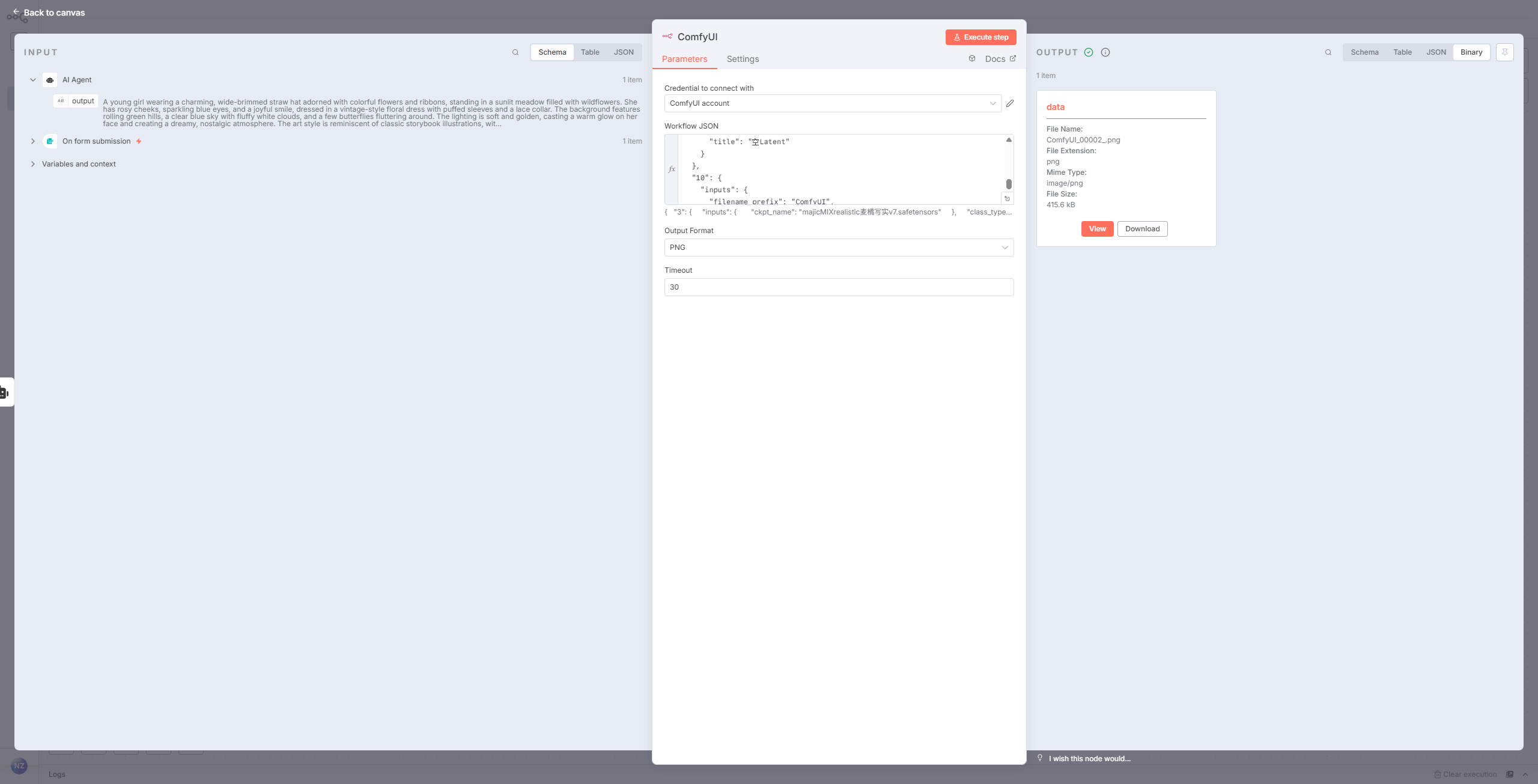Open the Output Format PNG dropdown
This screenshot has height=784, width=1538.
tap(839, 248)
